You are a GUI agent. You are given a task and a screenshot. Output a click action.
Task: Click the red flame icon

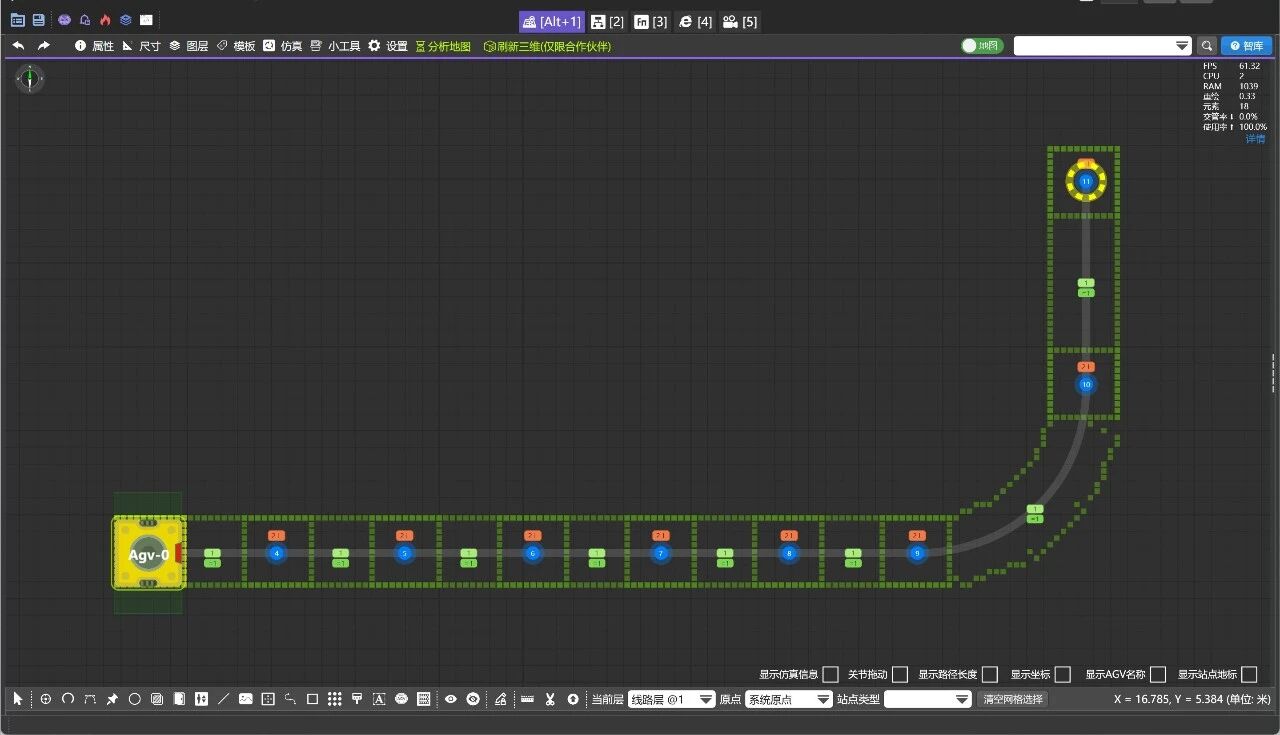[x=105, y=20]
